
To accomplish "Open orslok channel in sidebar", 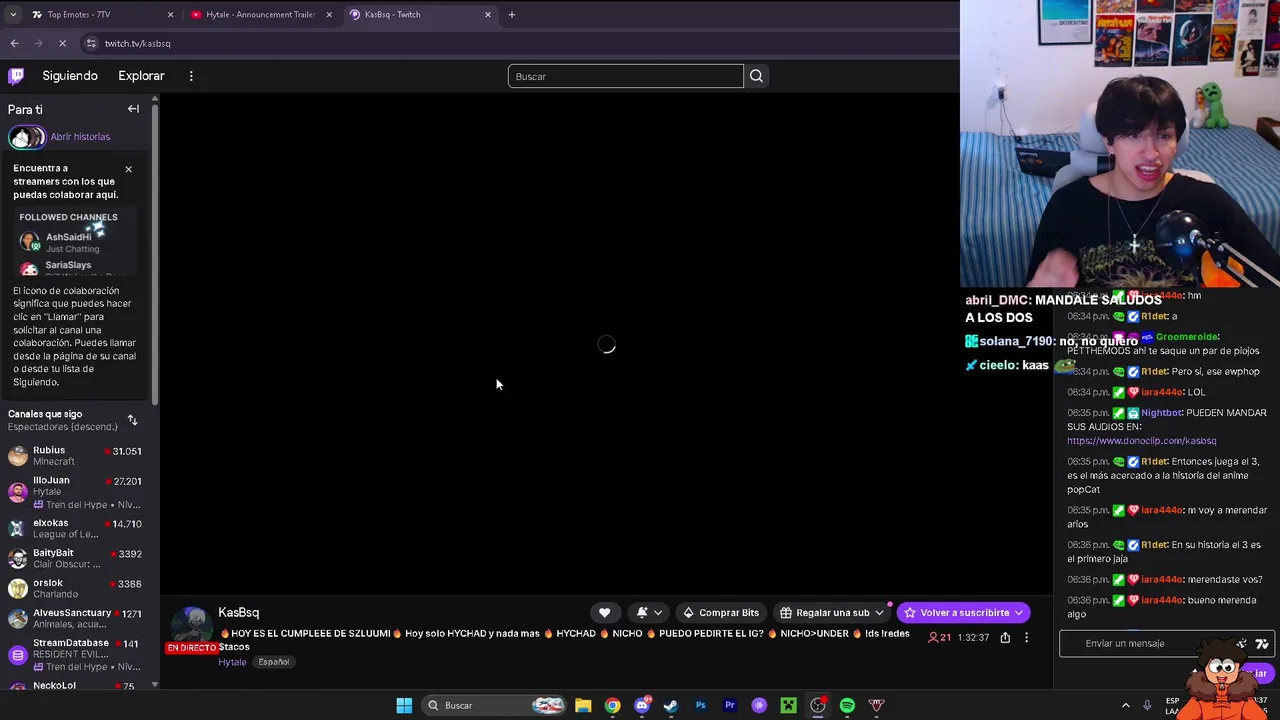I will point(75,588).
